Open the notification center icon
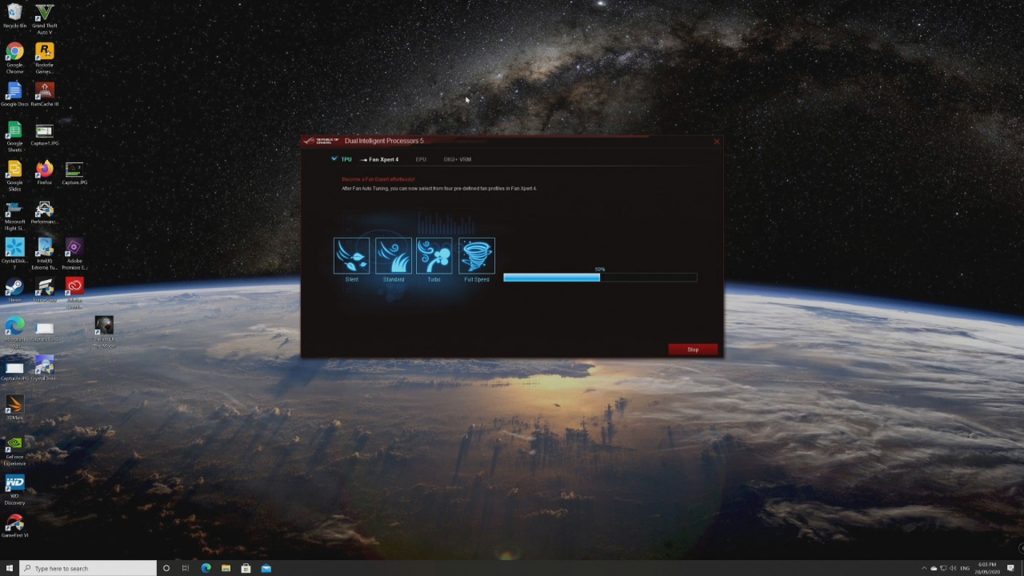The image size is (1024, 576). pos(1011,568)
